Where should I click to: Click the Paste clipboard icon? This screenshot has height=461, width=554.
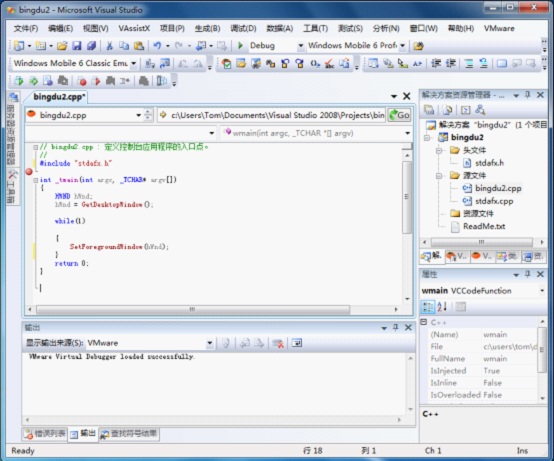coord(139,46)
